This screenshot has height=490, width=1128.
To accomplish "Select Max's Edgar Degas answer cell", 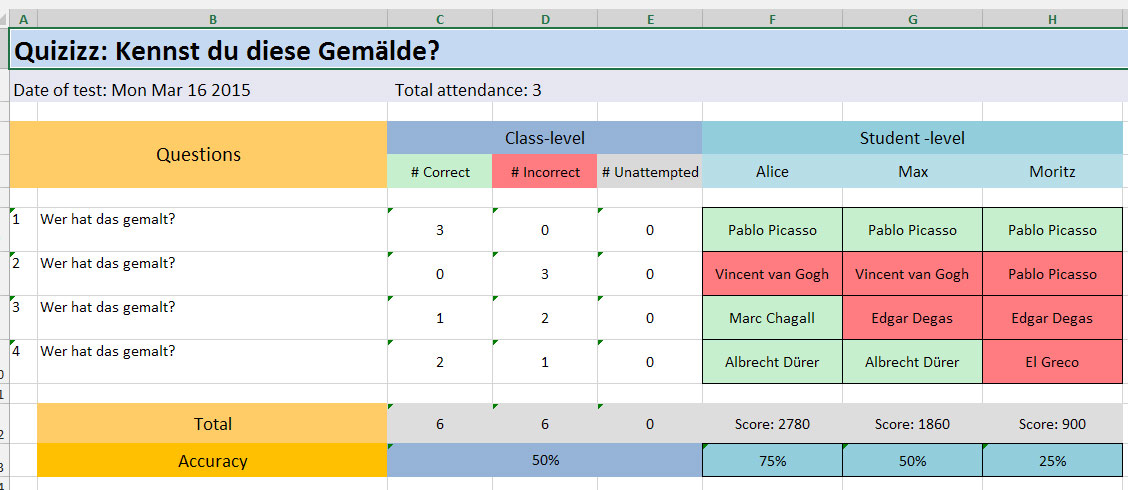I will point(912,318).
